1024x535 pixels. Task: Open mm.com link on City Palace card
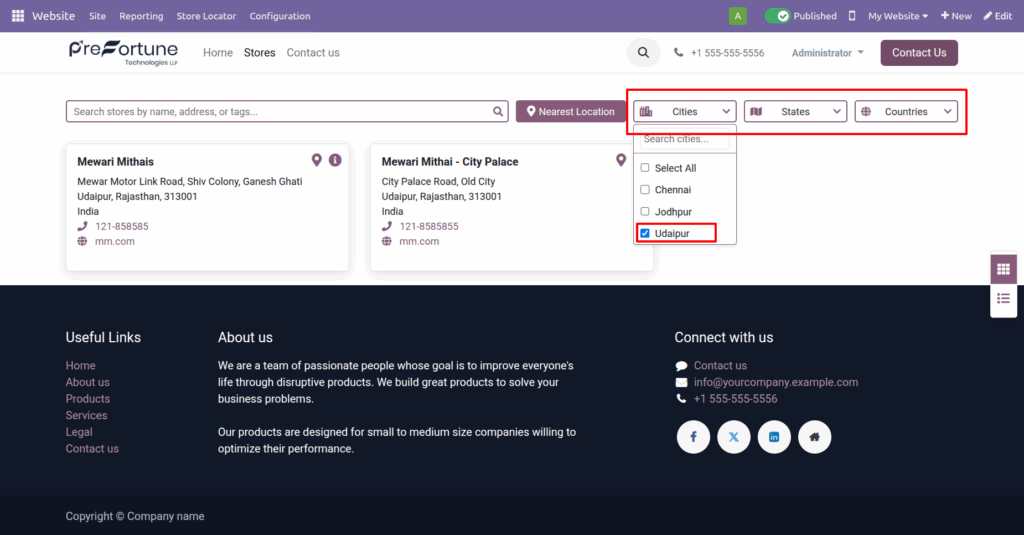point(419,241)
